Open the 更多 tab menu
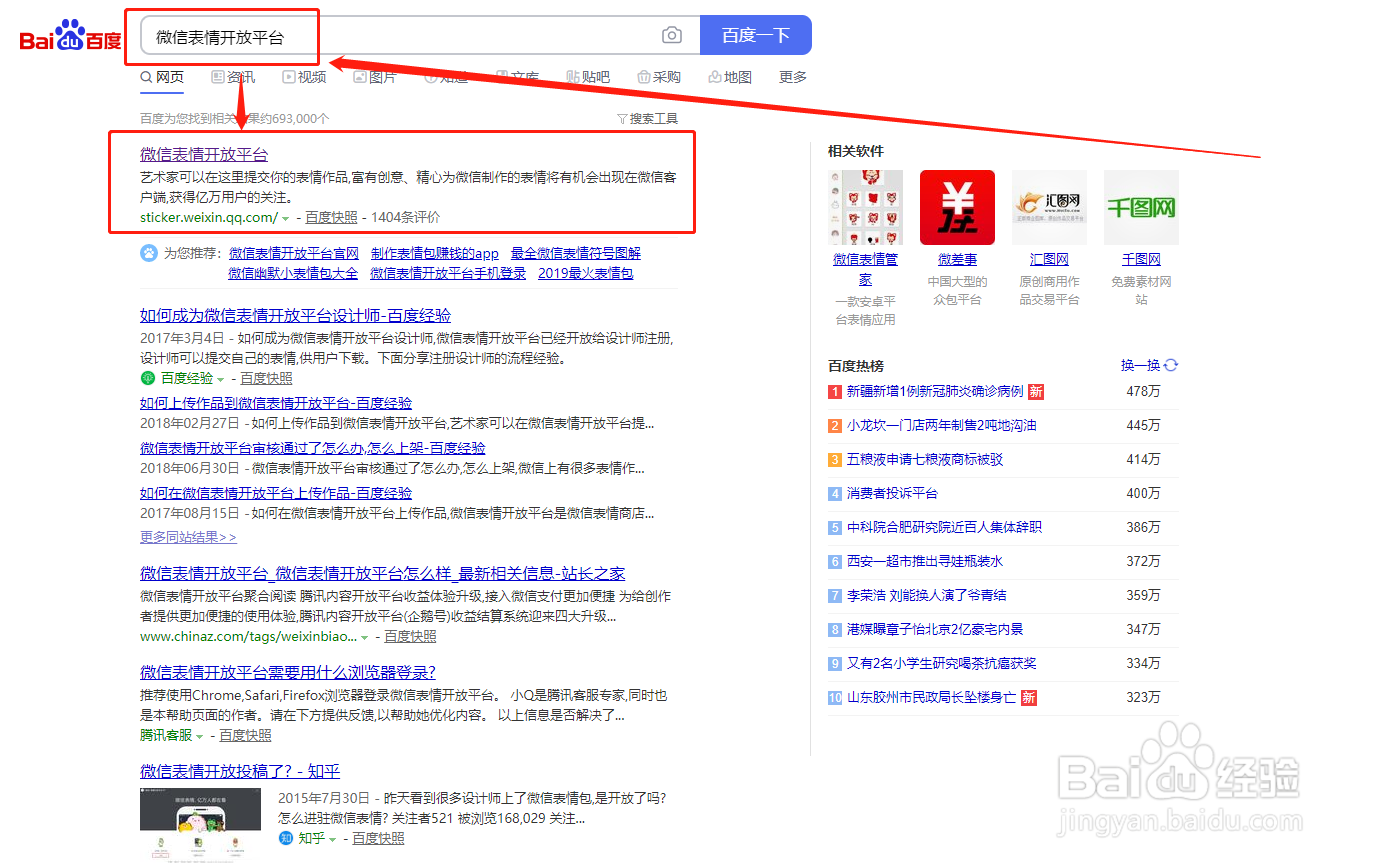 (x=793, y=77)
